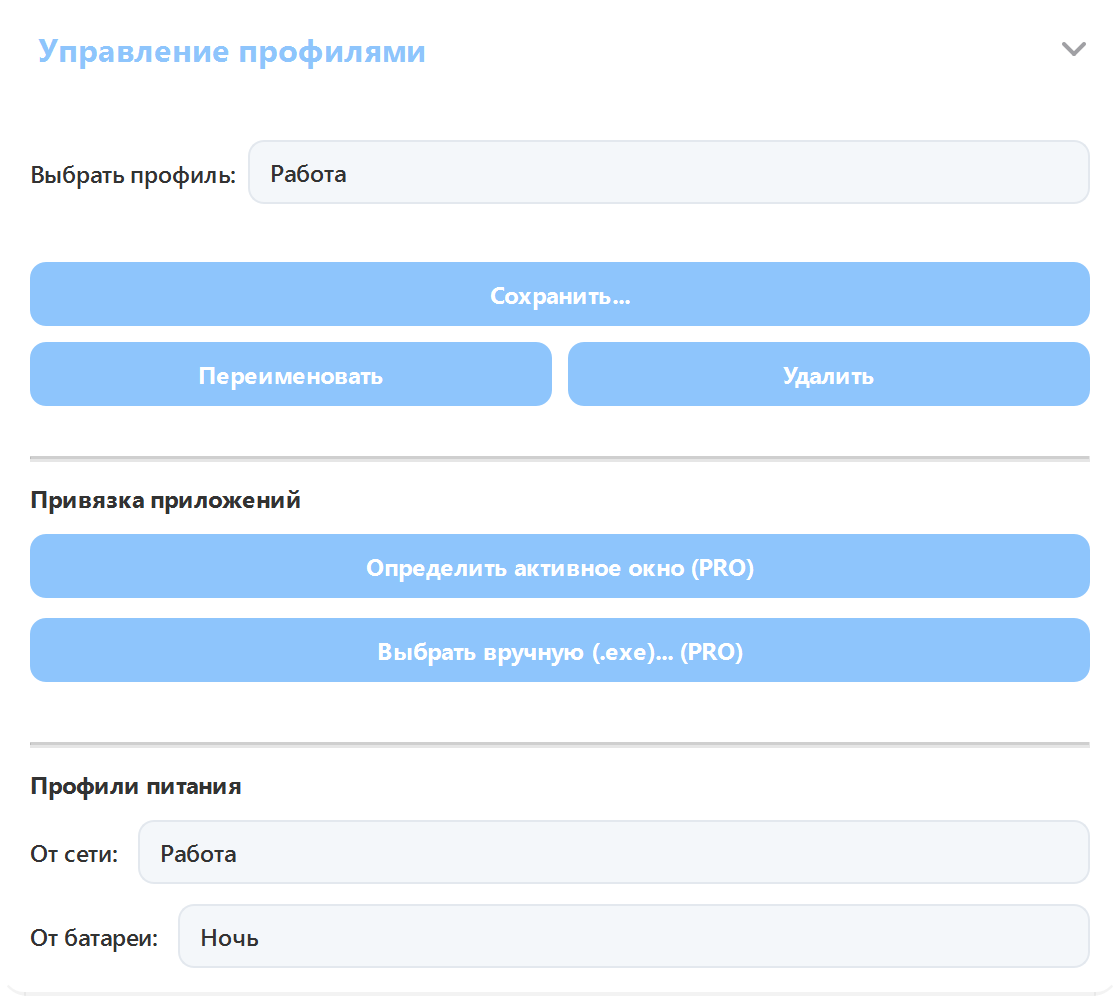Image resolution: width=1120 pixels, height=996 pixels.
Task: Open the Выбрать профиль dropdown
Action: (669, 172)
